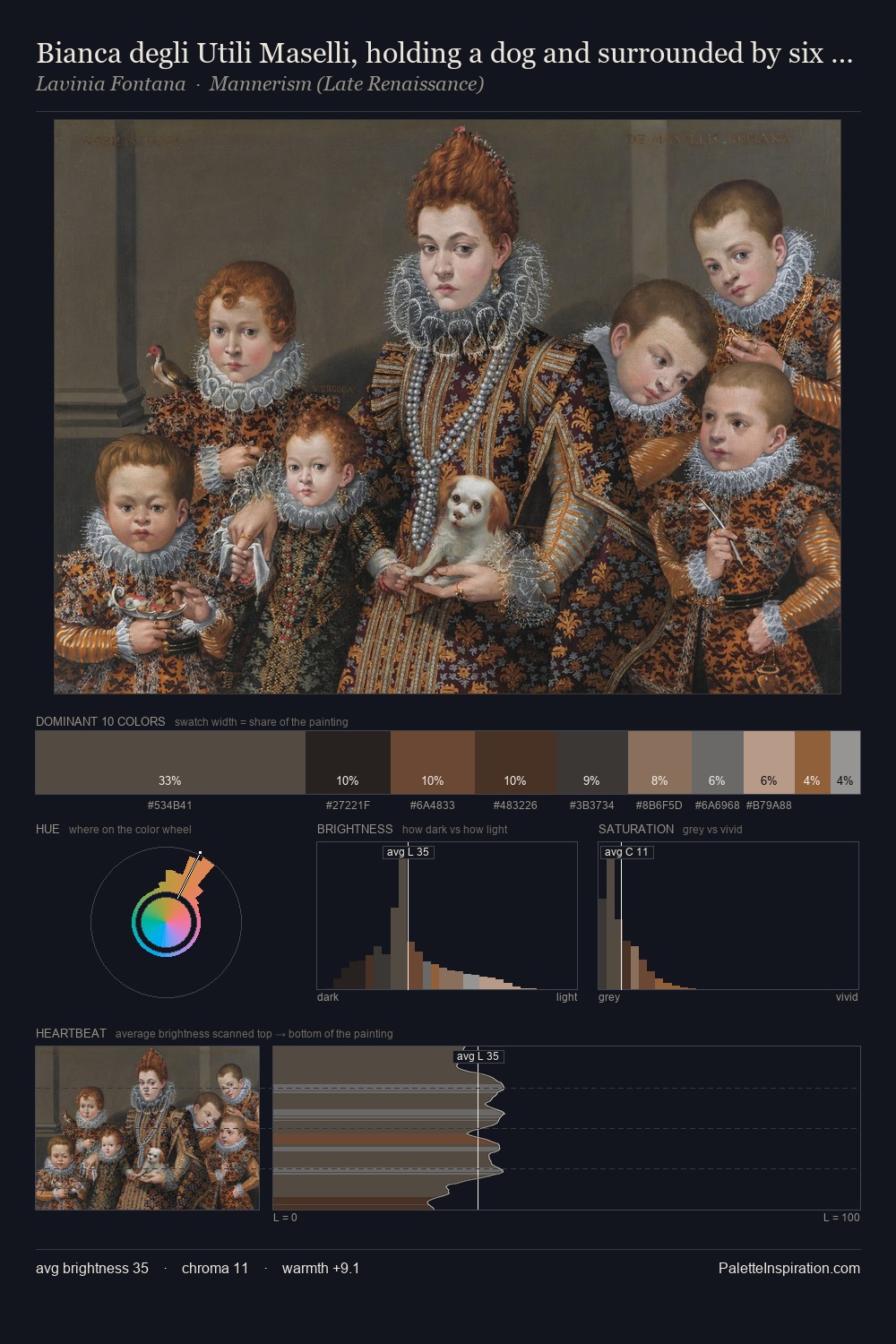Image resolution: width=896 pixels, height=1344 pixels.
Task: Click the 'grey' axis label
Action: [609, 997]
